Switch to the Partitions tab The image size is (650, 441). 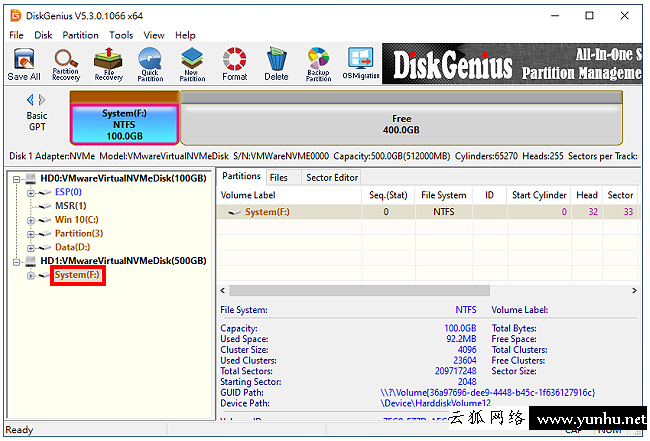pos(241,176)
